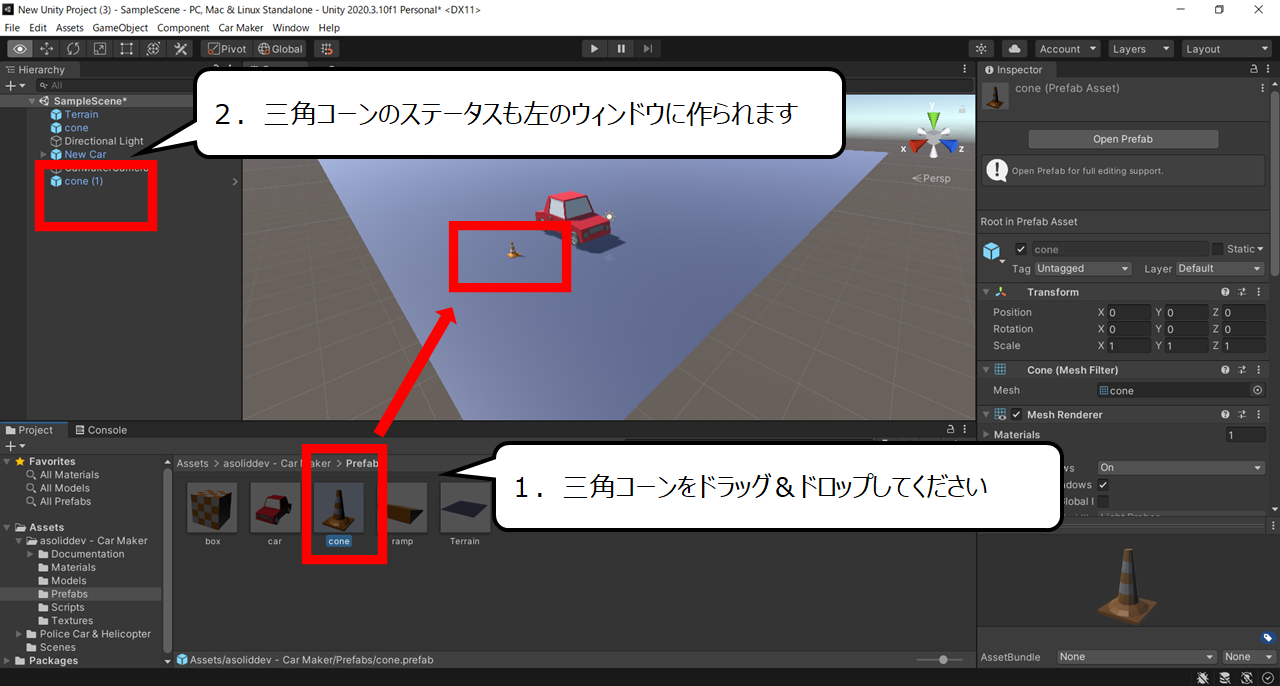1280x686 pixels.
Task: Toggle grid snapping icon in toolbar
Action: [326, 49]
